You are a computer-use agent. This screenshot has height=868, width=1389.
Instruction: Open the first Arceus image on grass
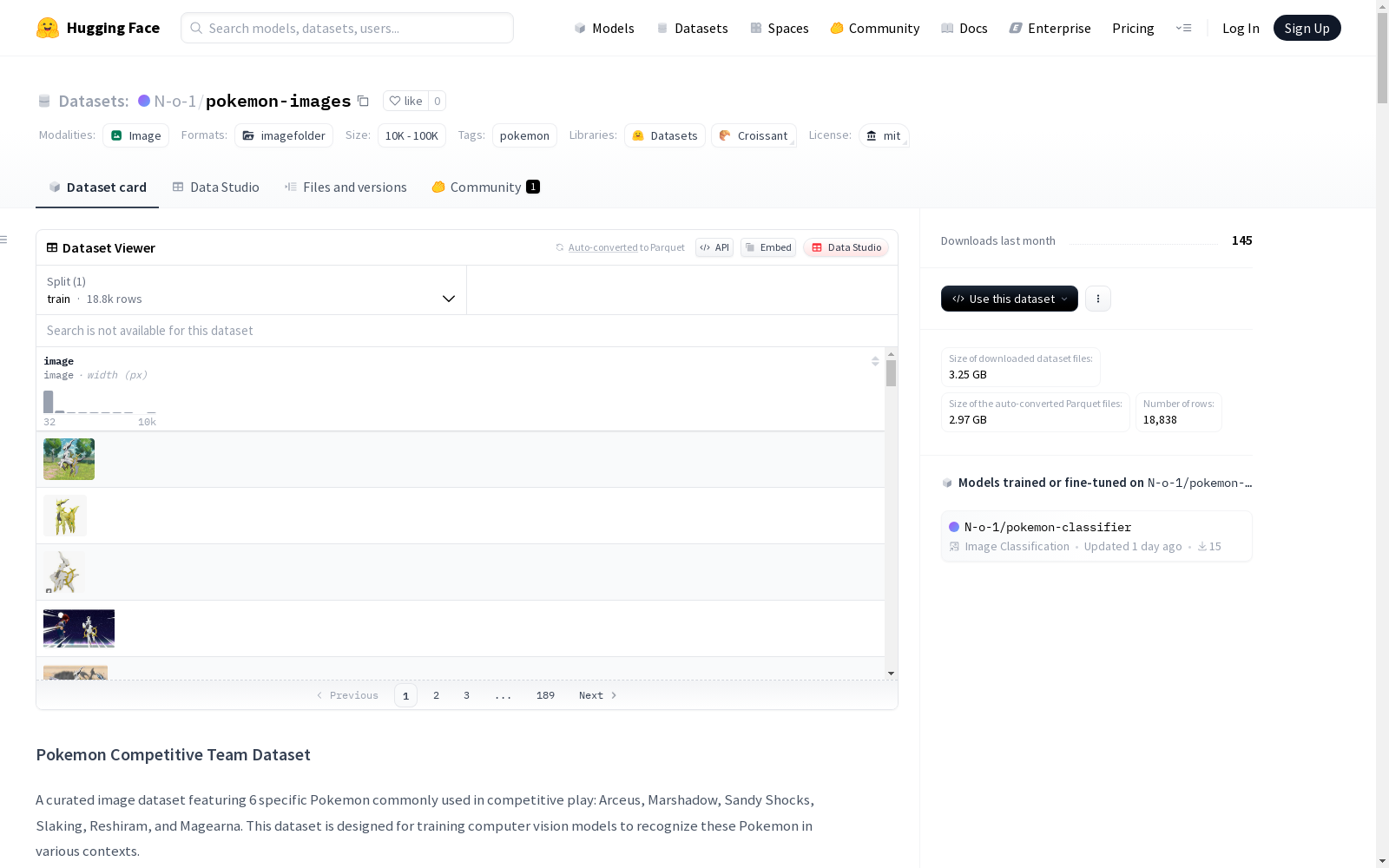coord(69,459)
